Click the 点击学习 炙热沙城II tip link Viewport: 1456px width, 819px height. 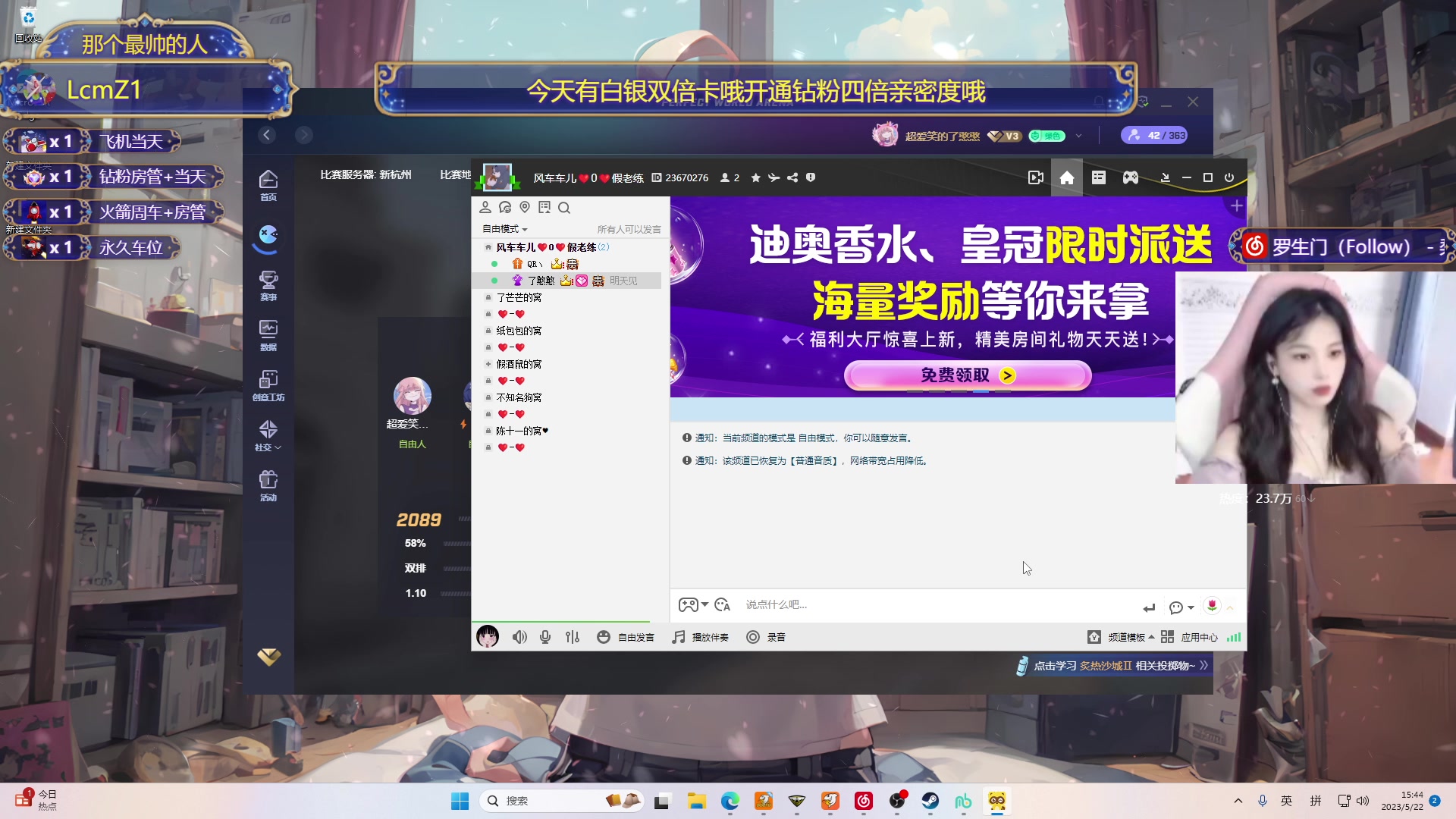pos(1111,666)
